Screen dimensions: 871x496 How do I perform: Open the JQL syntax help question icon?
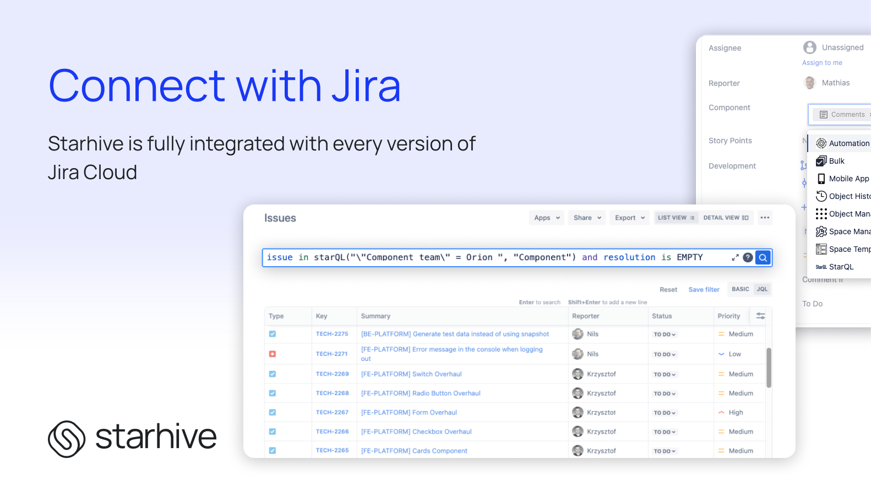tap(748, 258)
